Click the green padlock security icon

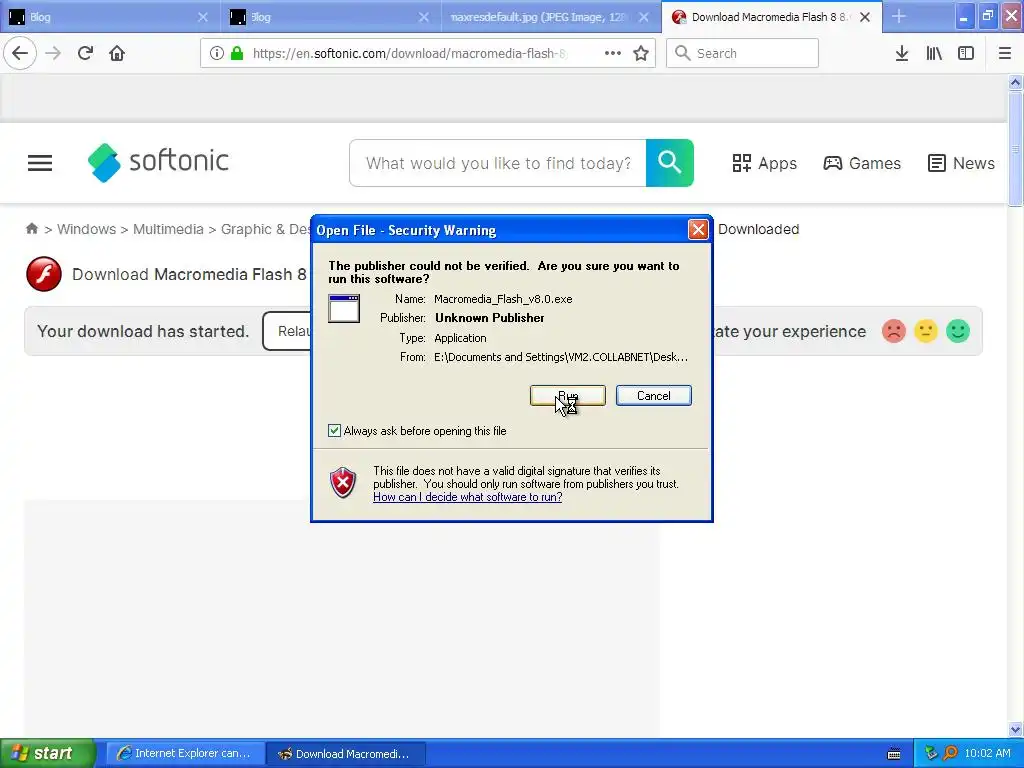click(237, 53)
